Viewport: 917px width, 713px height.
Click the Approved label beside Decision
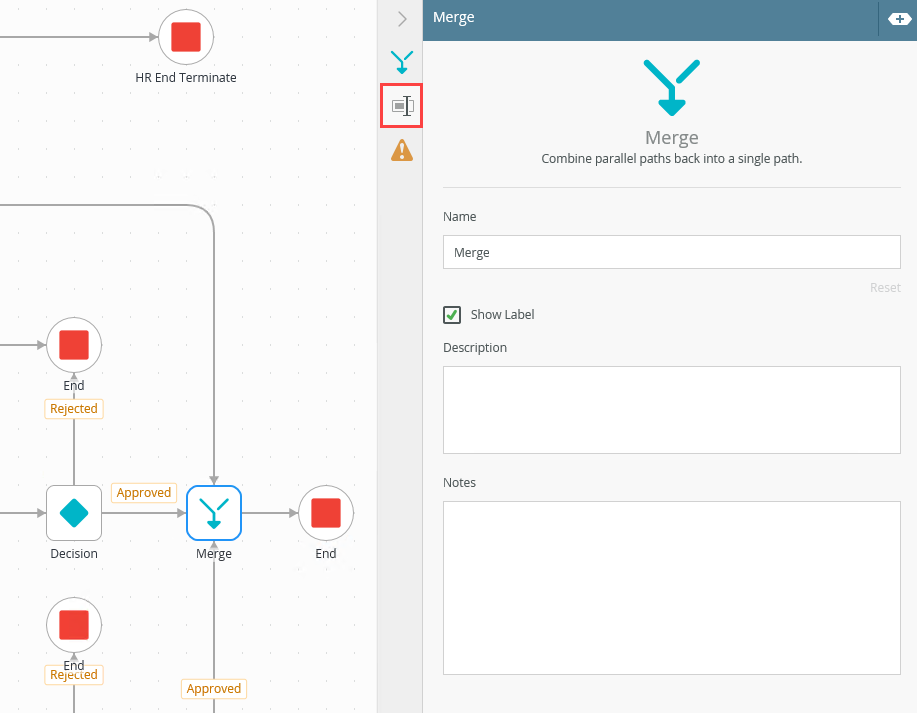pyautogui.click(x=144, y=493)
